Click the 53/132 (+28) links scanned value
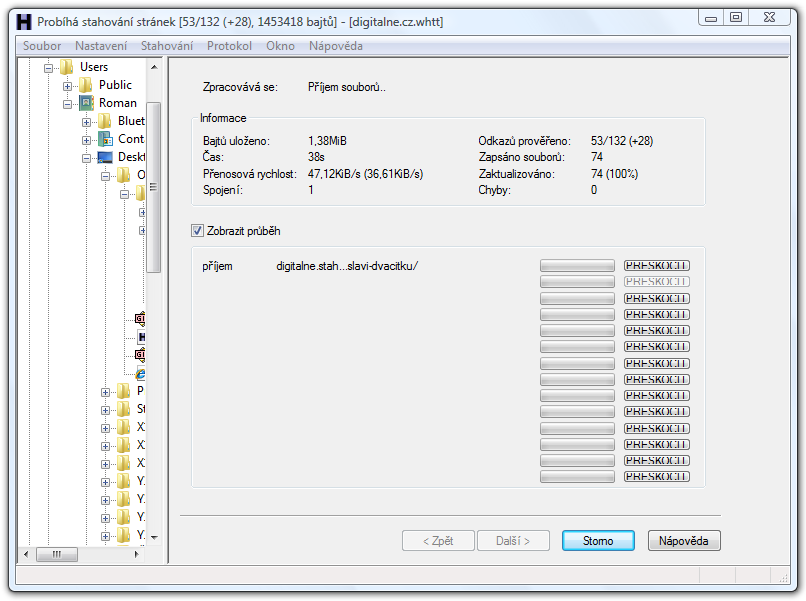This screenshot has height=601, width=806. tap(622, 141)
